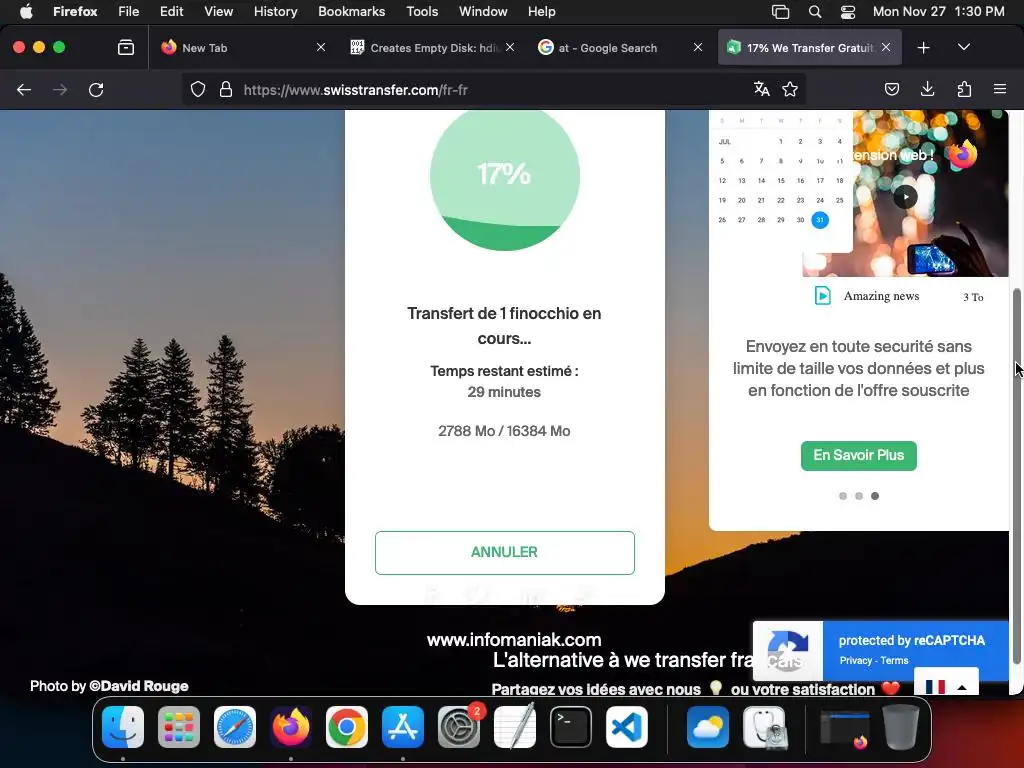The height and width of the screenshot is (768, 1024).
Task: Select the 17% We Transfer Gratuit tab
Action: [810, 48]
